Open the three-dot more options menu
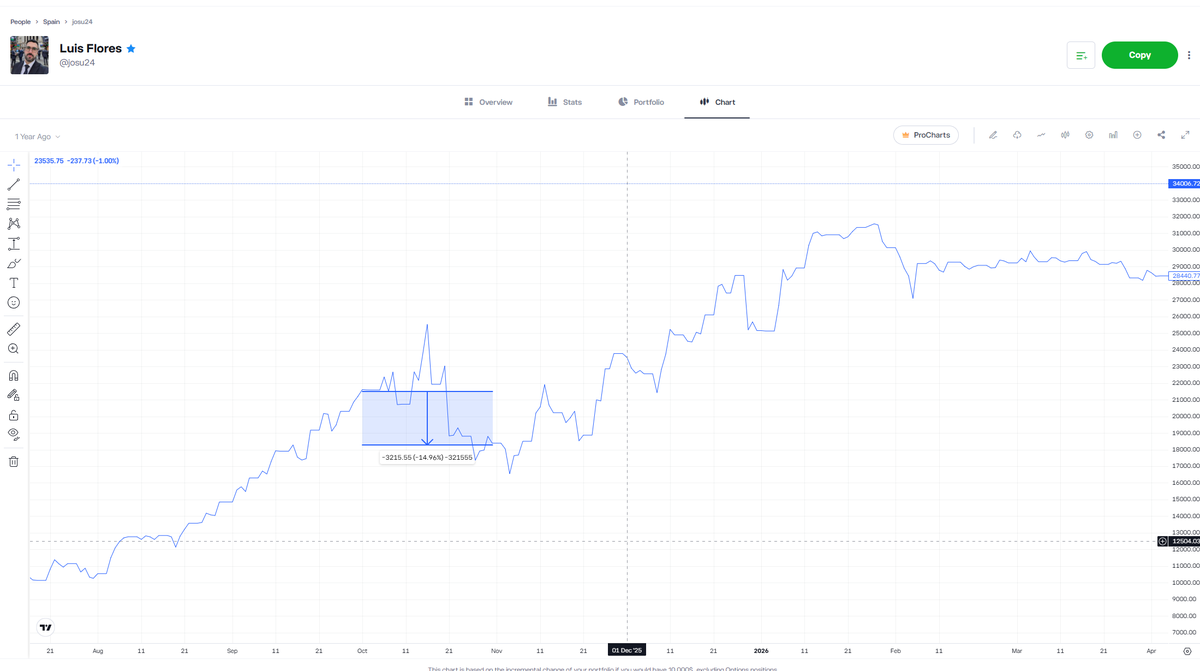The height and width of the screenshot is (671, 1200). pyautogui.click(x=1189, y=55)
